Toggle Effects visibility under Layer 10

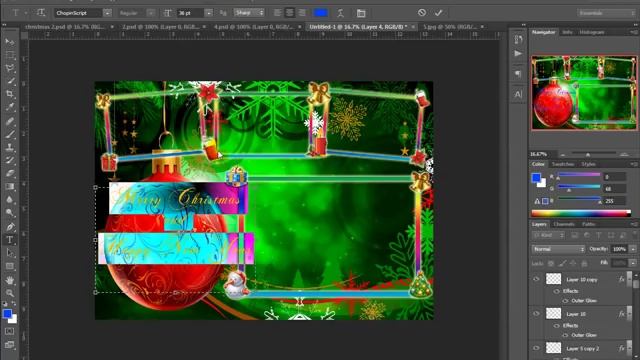[x=556, y=326]
